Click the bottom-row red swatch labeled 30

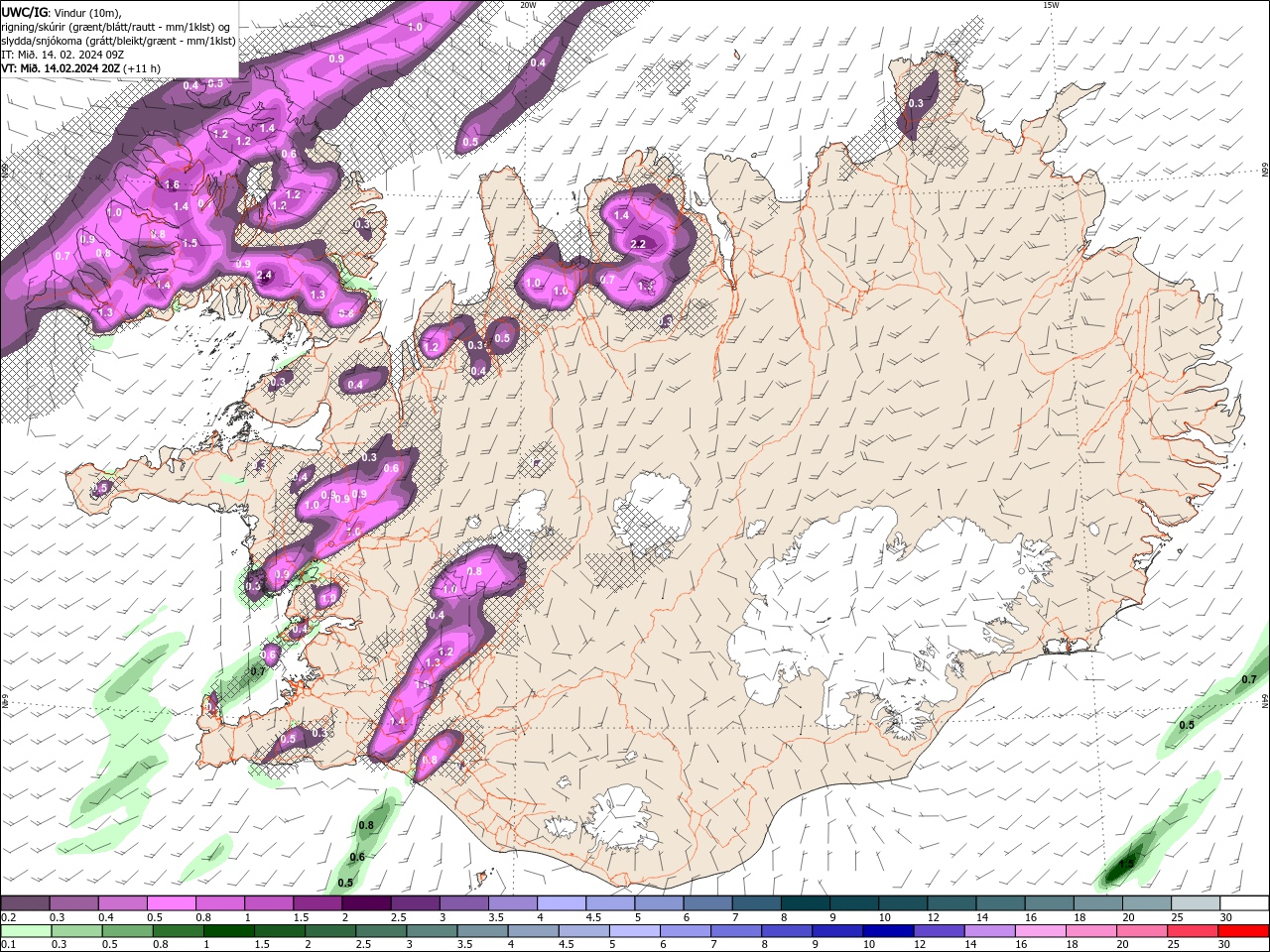(1243, 931)
